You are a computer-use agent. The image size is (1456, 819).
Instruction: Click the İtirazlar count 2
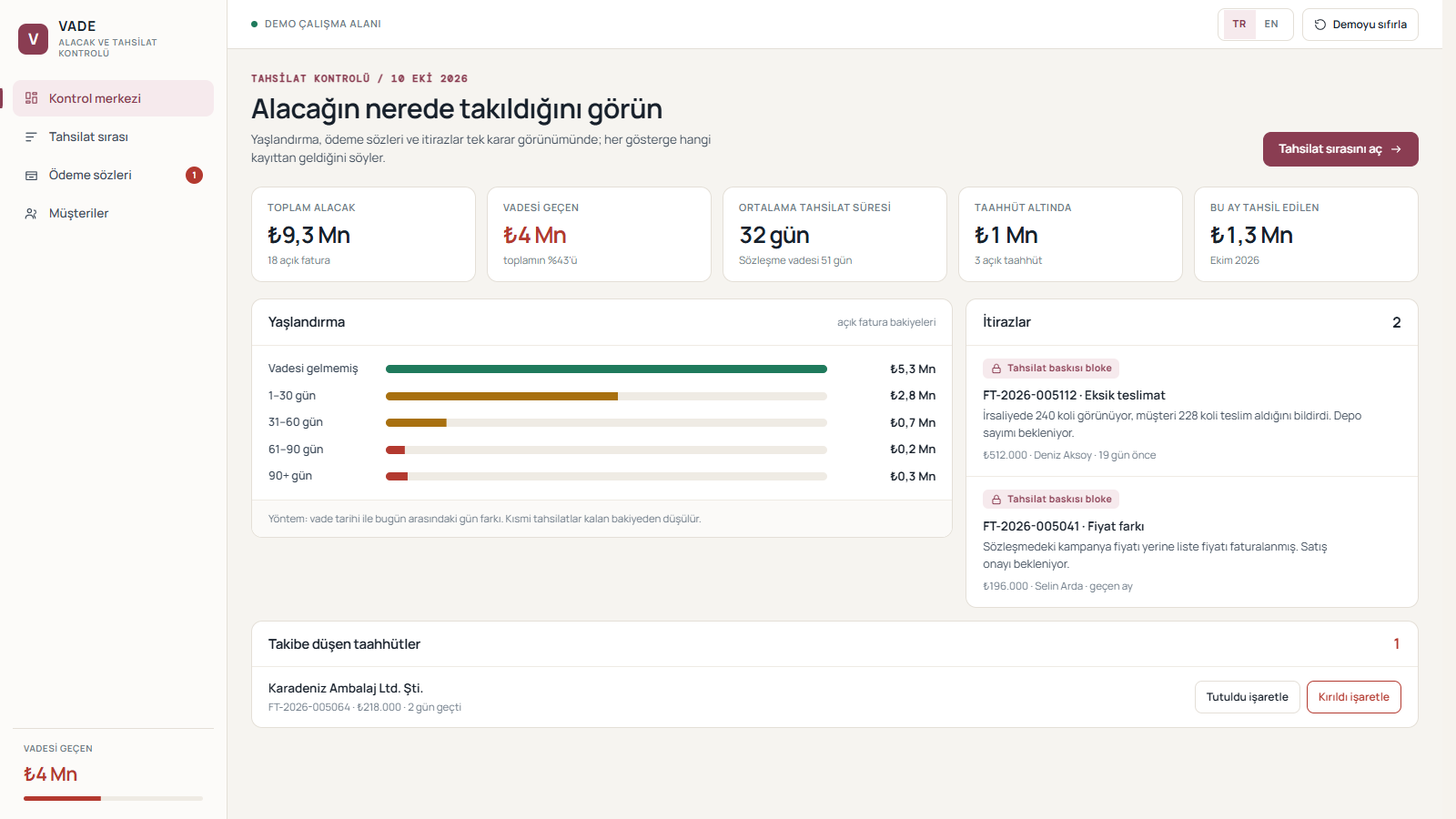[x=1397, y=322]
